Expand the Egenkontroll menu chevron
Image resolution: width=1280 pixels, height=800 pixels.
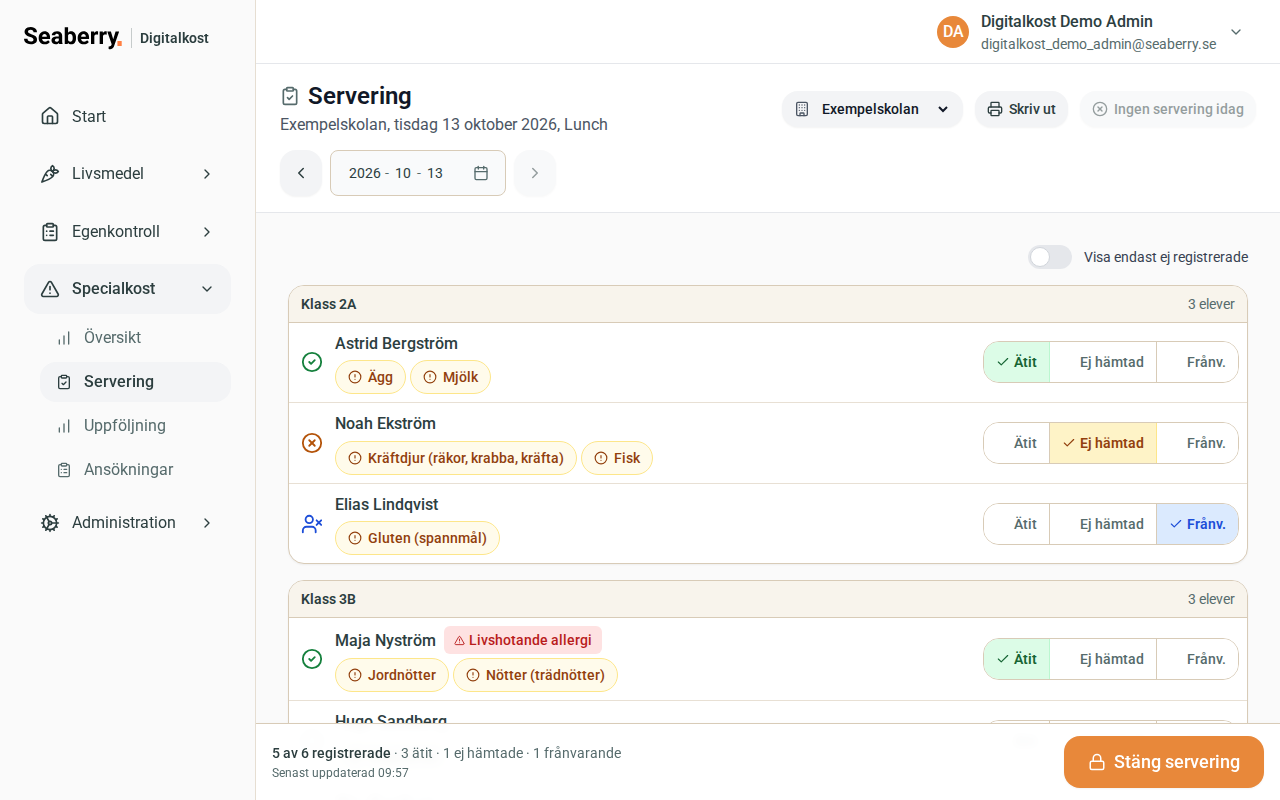(x=207, y=232)
